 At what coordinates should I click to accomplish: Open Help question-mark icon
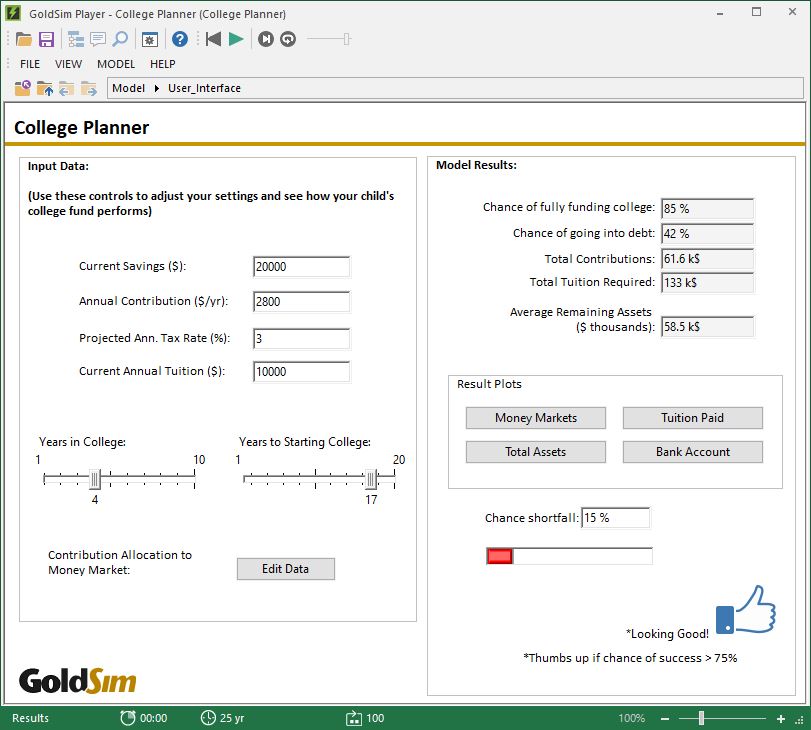[x=179, y=39]
